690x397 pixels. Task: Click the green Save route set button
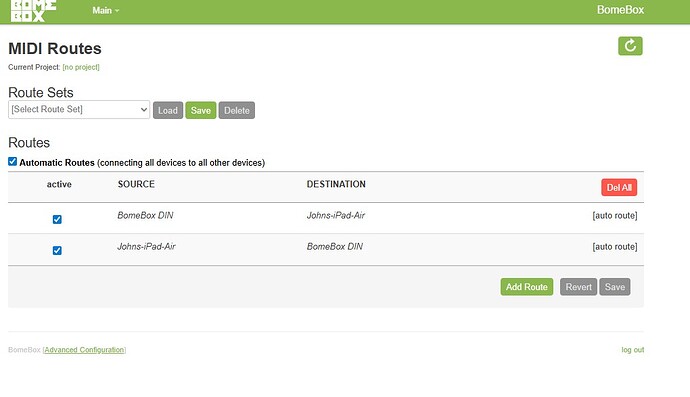point(201,110)
